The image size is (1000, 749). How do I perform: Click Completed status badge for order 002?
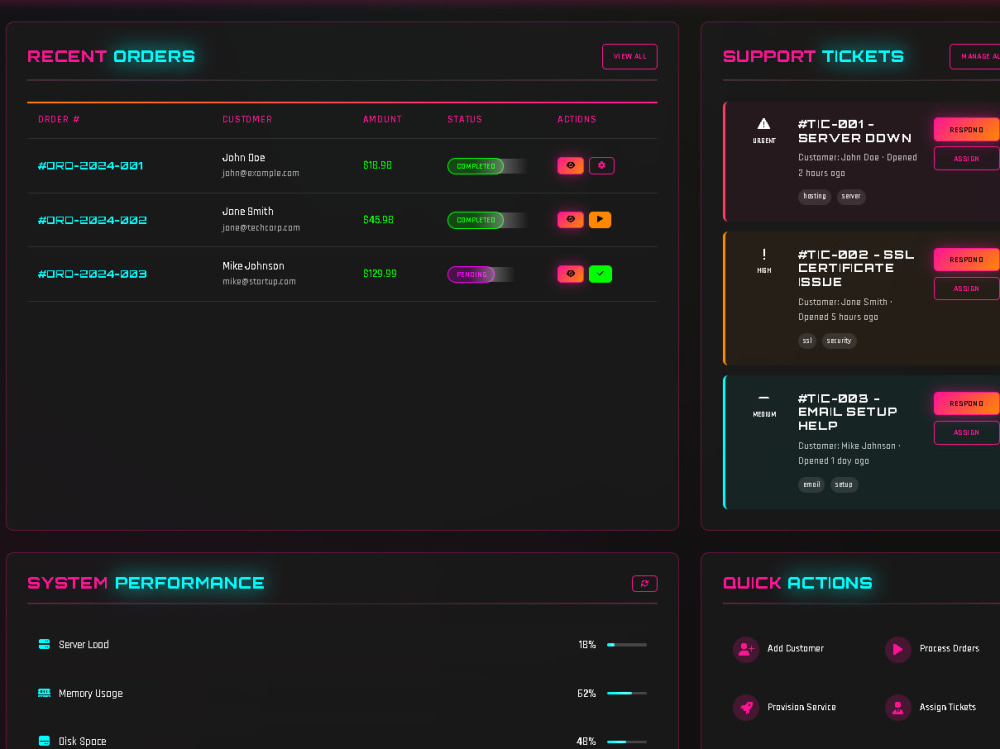476,220
